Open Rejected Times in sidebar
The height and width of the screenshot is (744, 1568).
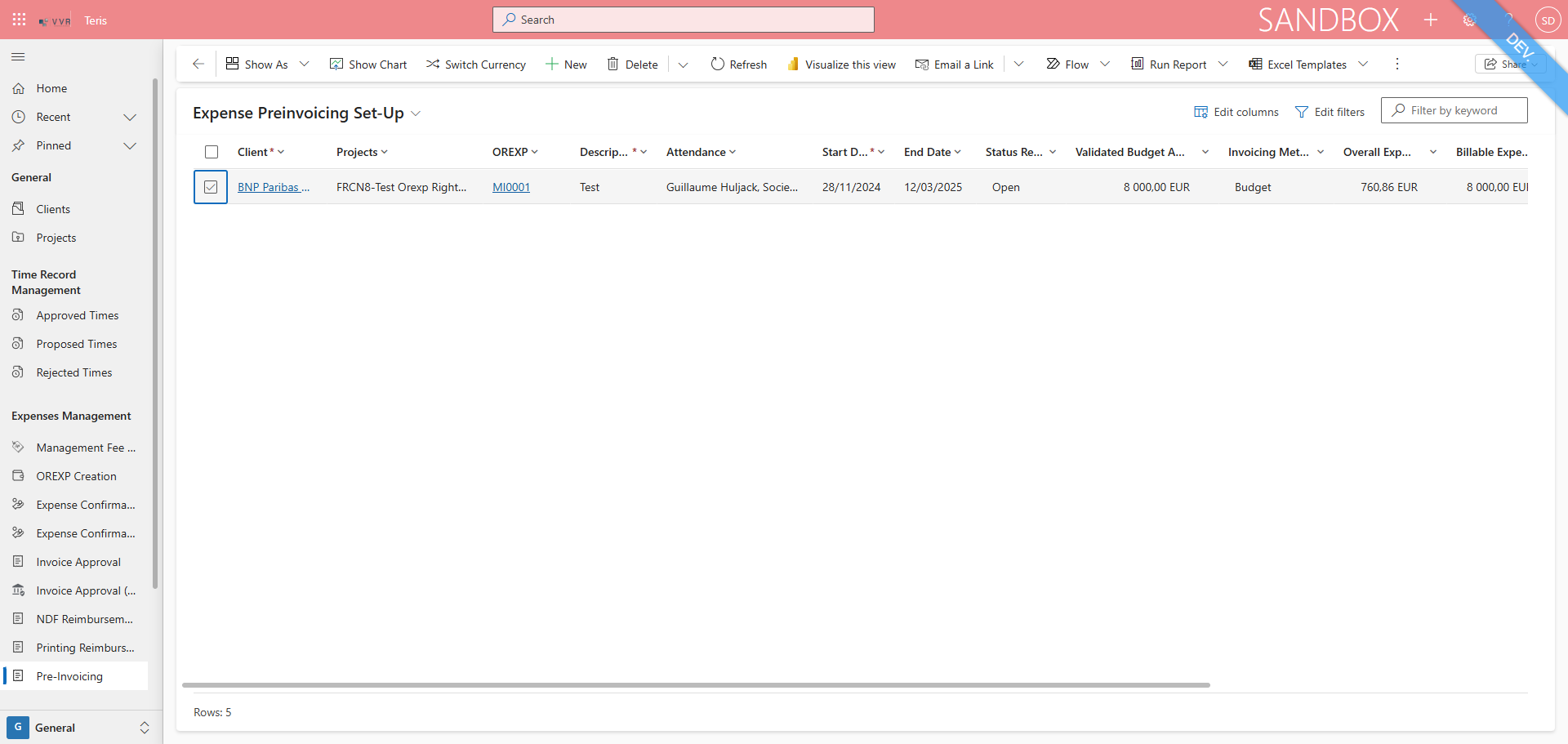coord(74,372)
